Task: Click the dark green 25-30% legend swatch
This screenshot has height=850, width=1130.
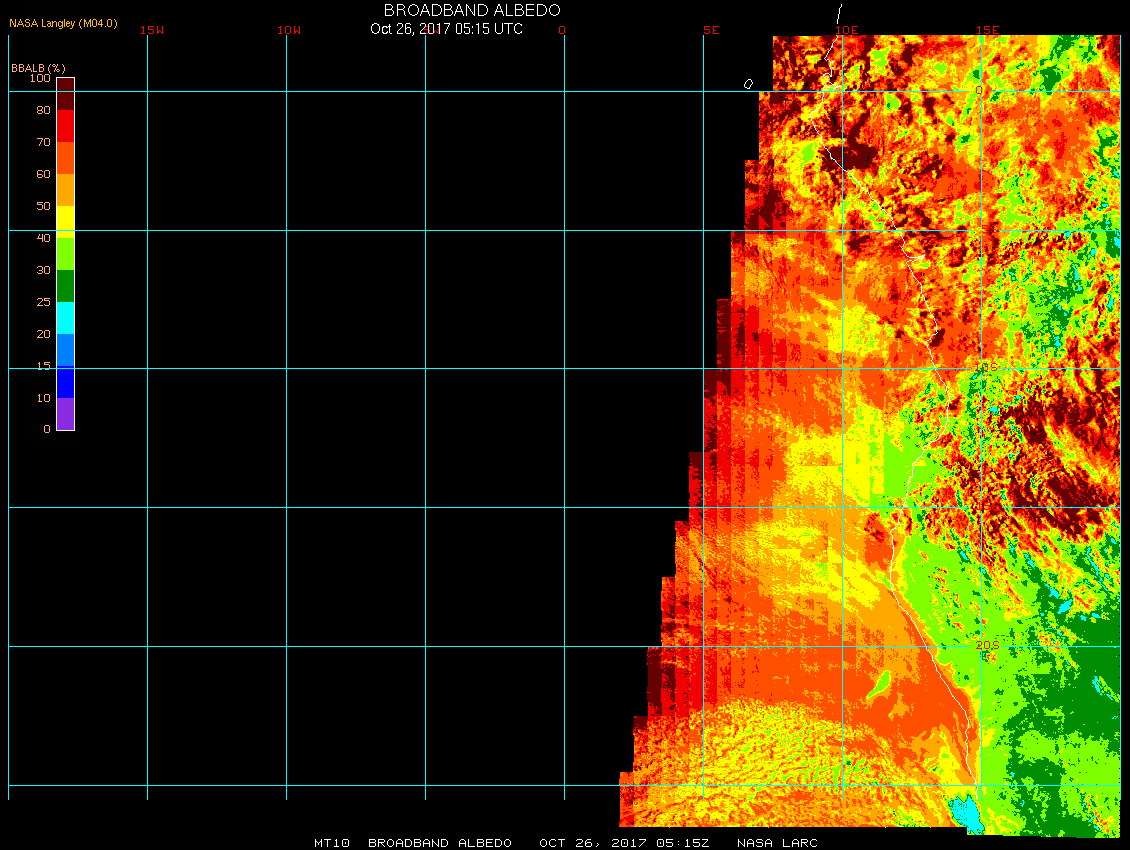Action: [x=65, y=286]
